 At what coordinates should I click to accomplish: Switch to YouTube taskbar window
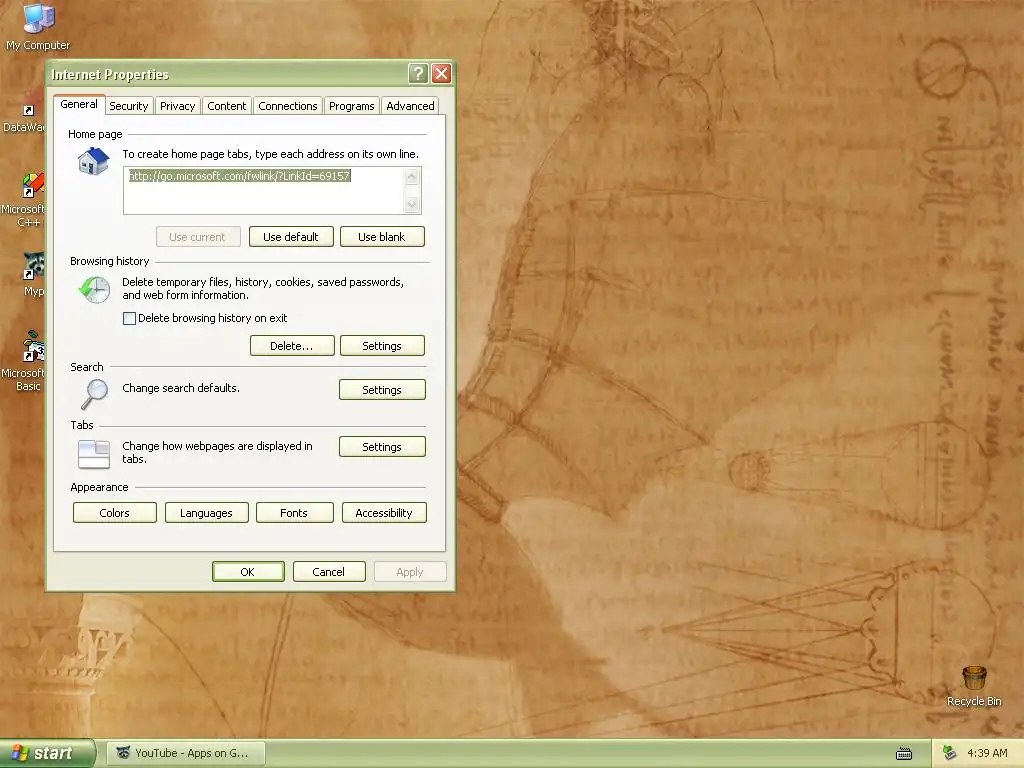click(x=186, y=753)
